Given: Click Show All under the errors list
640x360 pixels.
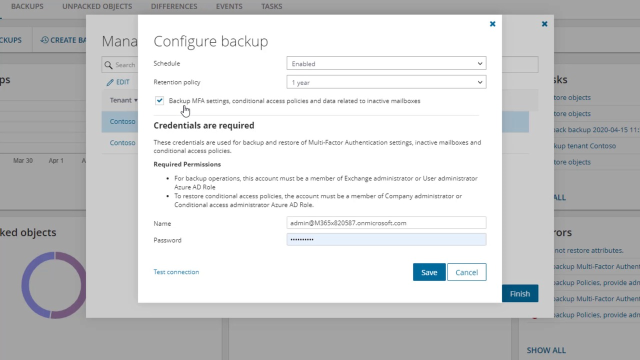Looking at the screenshot, I should [x=546, y=350].
